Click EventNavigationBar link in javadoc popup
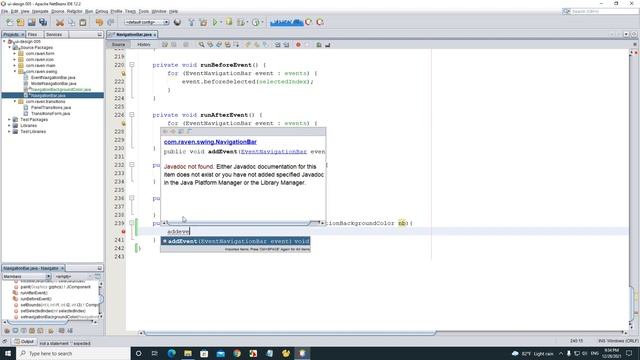This screenshot has height=360, width=640. point(273,151)
